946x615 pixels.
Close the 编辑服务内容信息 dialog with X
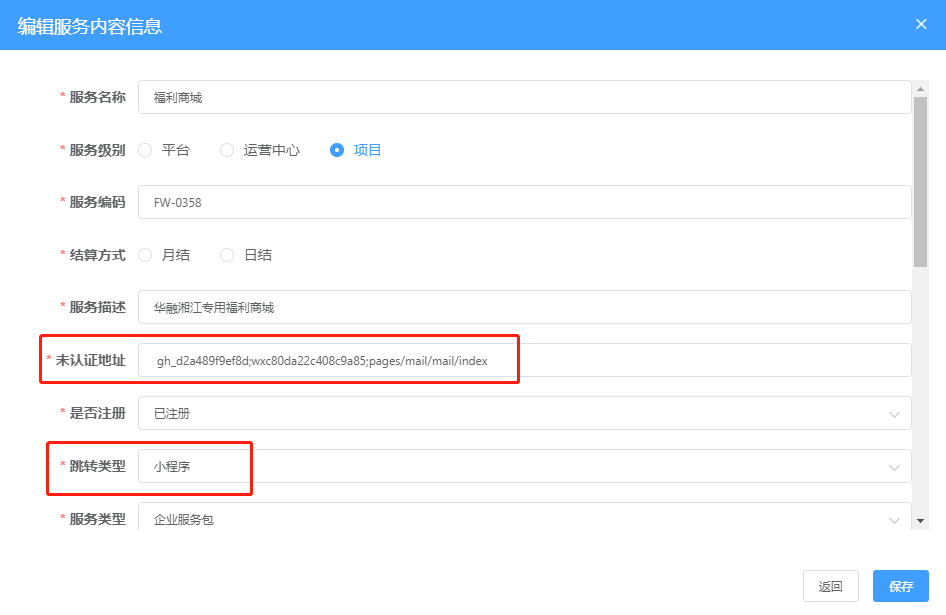click(x=921, y=24)
